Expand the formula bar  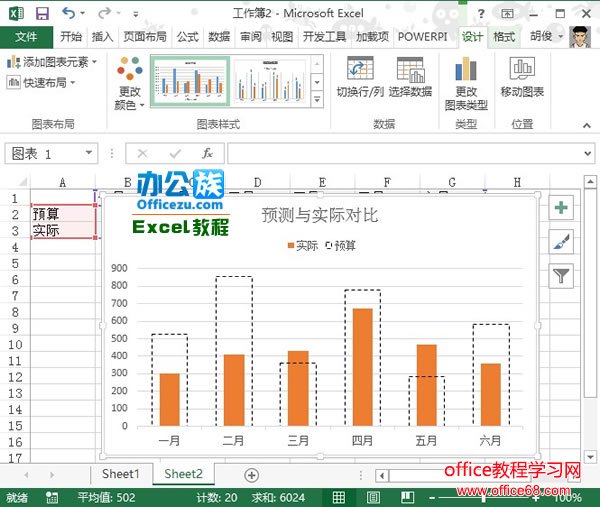pyautogui.click(x=588, y=153)
